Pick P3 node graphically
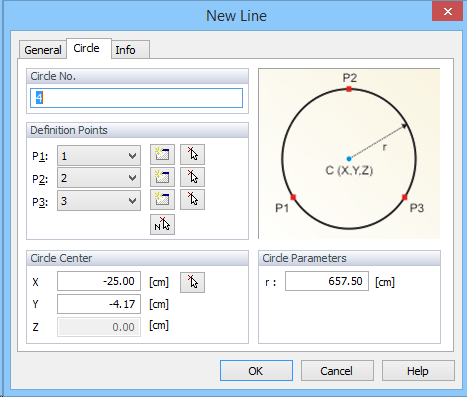467x397 pixels. (x=192, y=200)
